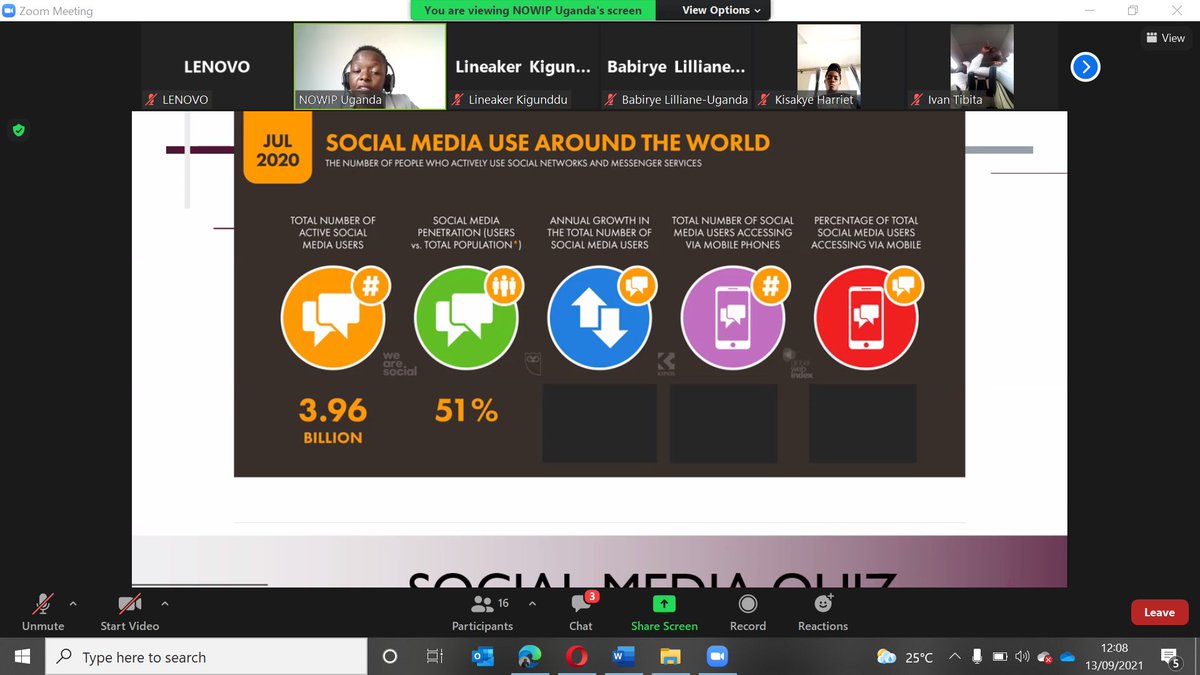Open the Participants panel
The image size is (1200, 675).
click(x=483, y=612)
